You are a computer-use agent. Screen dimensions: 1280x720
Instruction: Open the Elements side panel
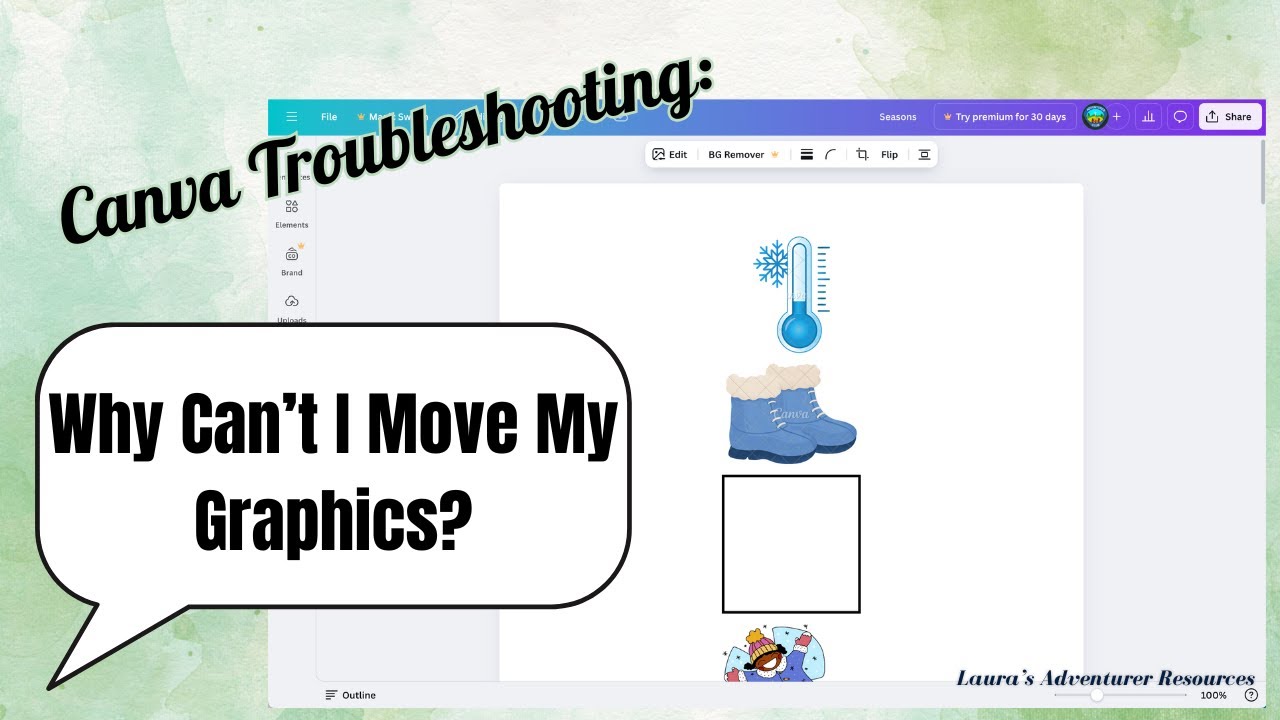[x=292, y=213]
